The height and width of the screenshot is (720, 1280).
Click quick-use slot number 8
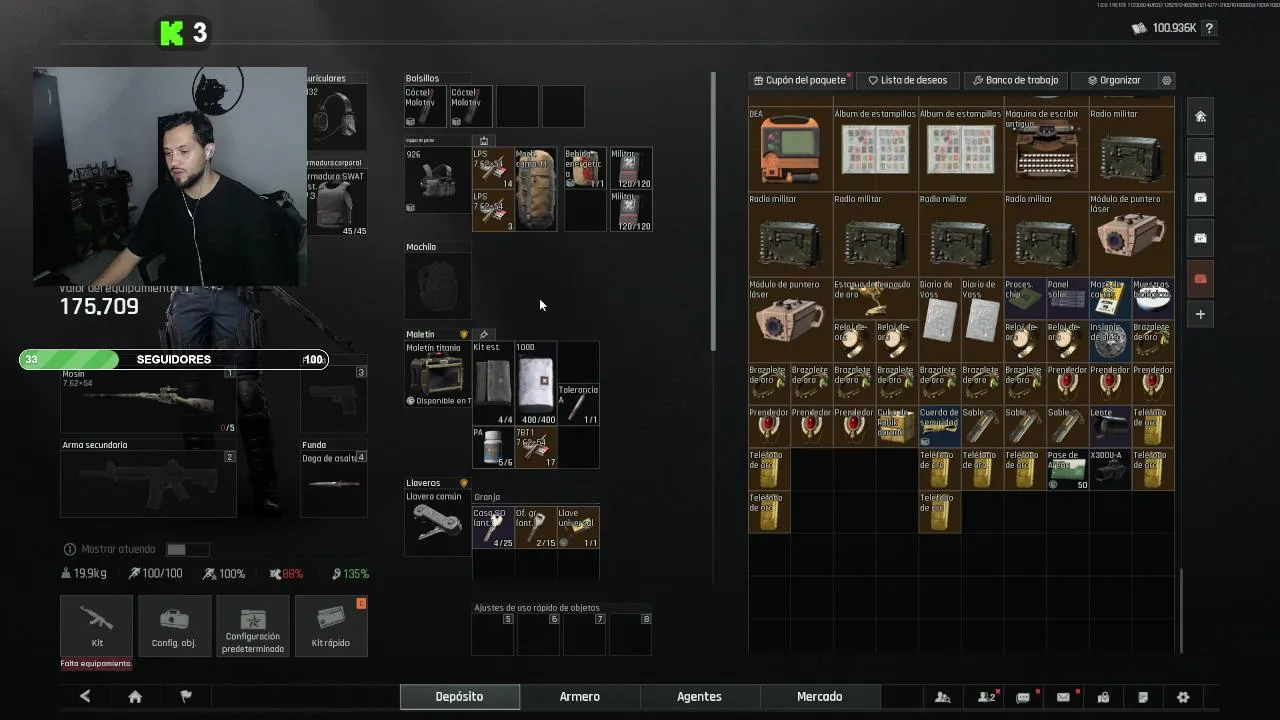point(631,634)
